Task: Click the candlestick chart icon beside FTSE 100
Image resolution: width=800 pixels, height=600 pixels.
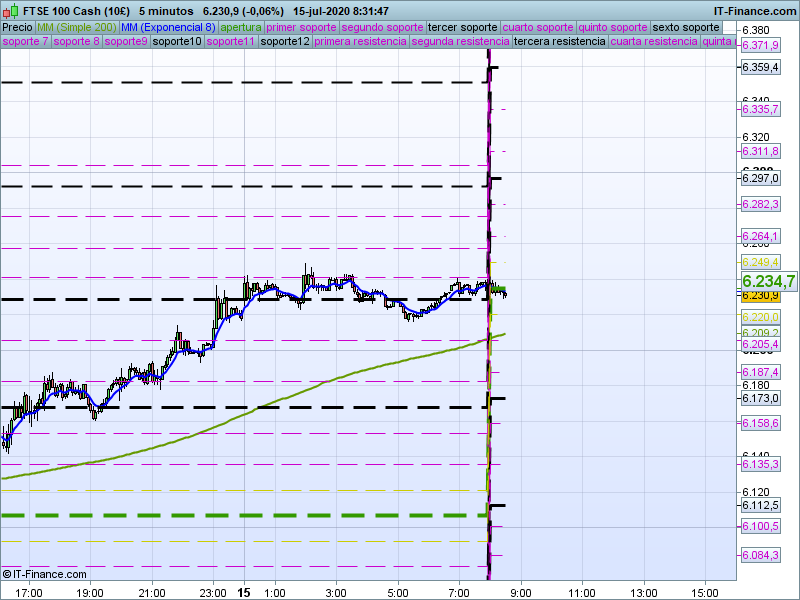Action: tap(11, 11)
